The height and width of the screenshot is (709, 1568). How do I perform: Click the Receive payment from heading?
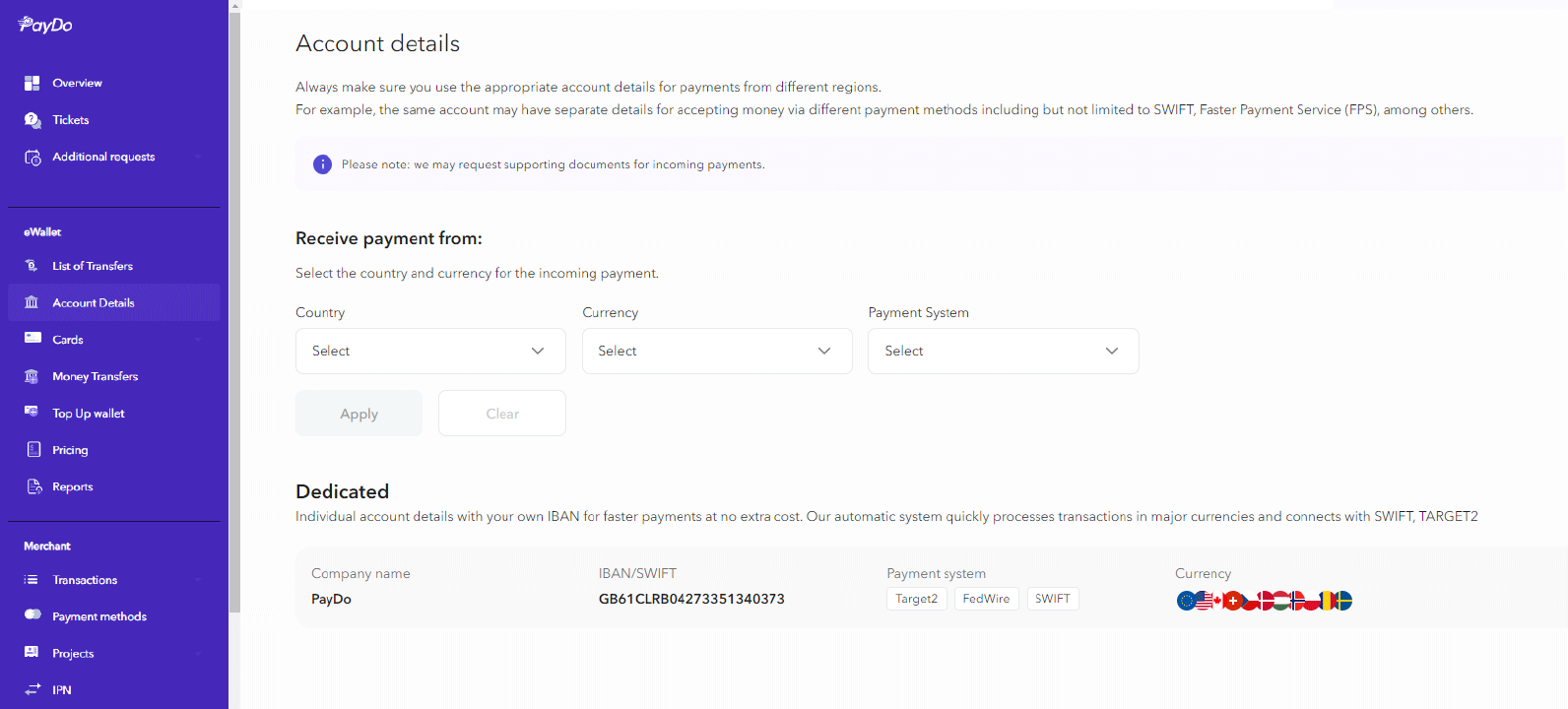(389, 238)
